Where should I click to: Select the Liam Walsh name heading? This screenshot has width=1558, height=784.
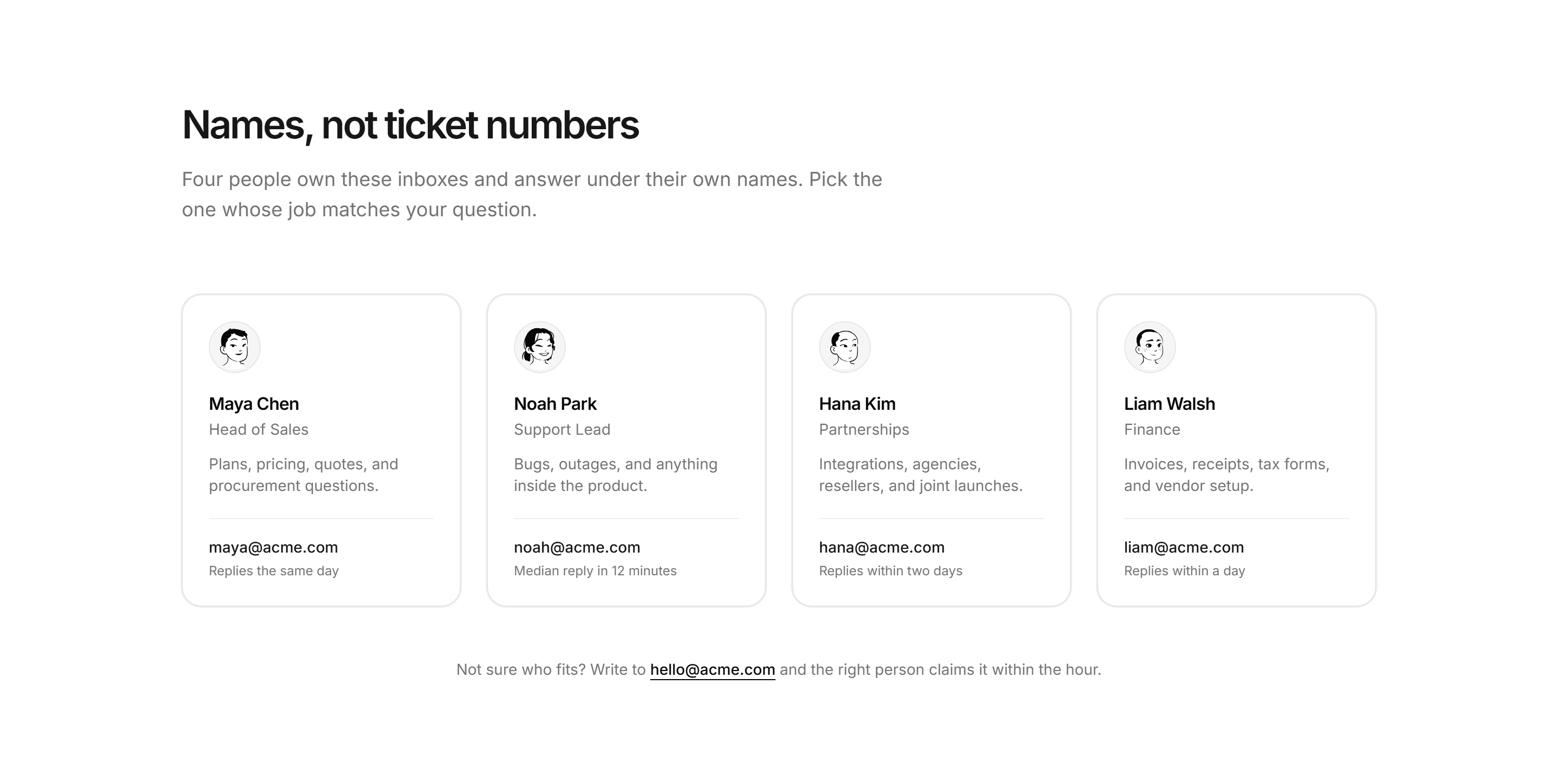point(1169,404)
